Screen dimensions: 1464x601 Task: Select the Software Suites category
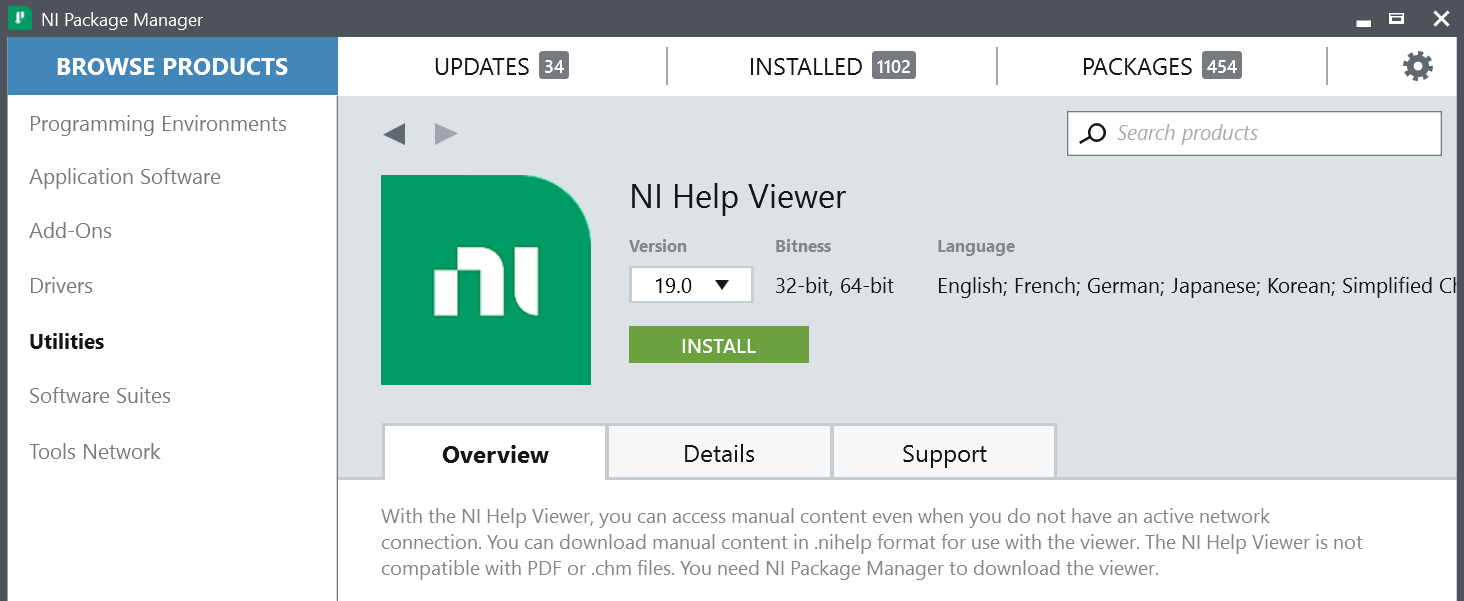pyautogui.click(x=99, y=396)
